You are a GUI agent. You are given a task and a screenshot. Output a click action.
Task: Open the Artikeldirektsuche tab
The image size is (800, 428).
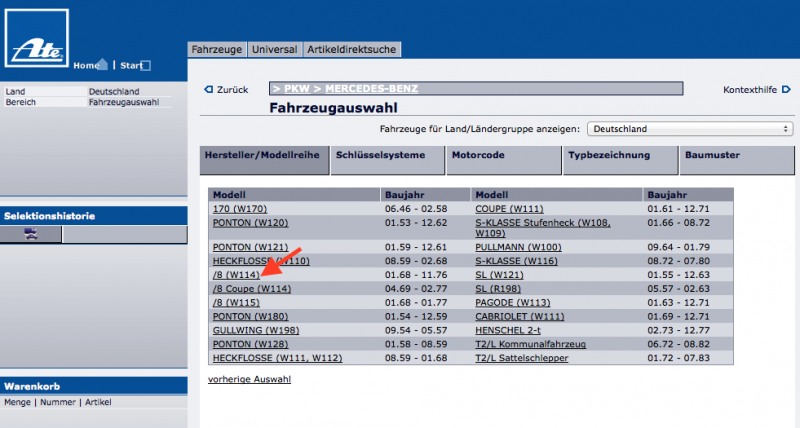(352, 49)
